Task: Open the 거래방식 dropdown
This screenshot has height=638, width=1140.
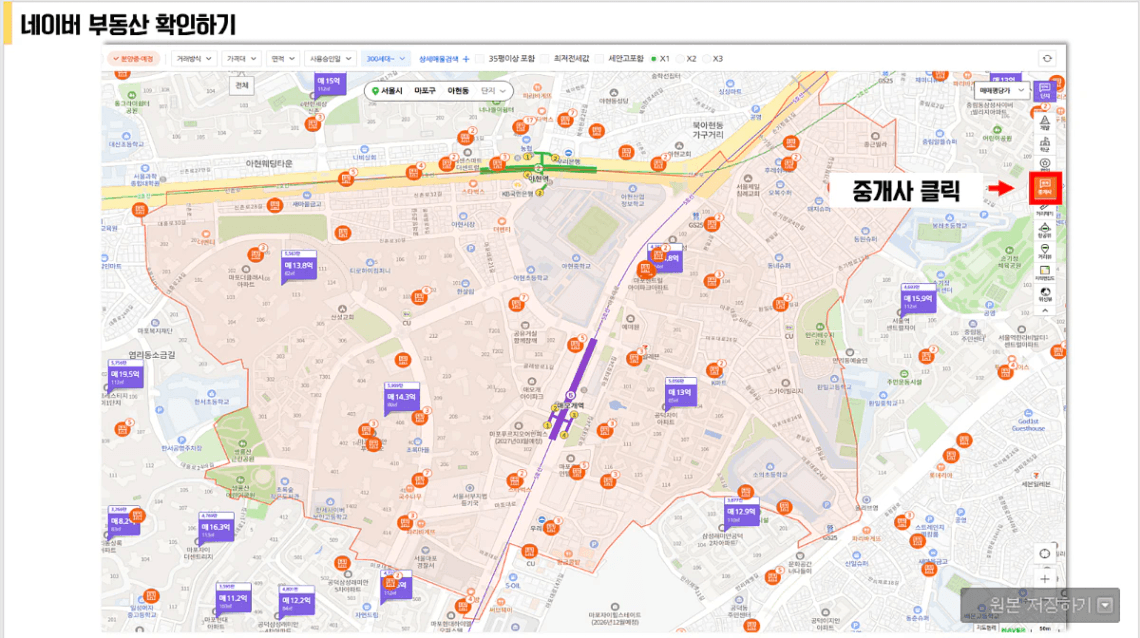Action: (x=194, y=59)
